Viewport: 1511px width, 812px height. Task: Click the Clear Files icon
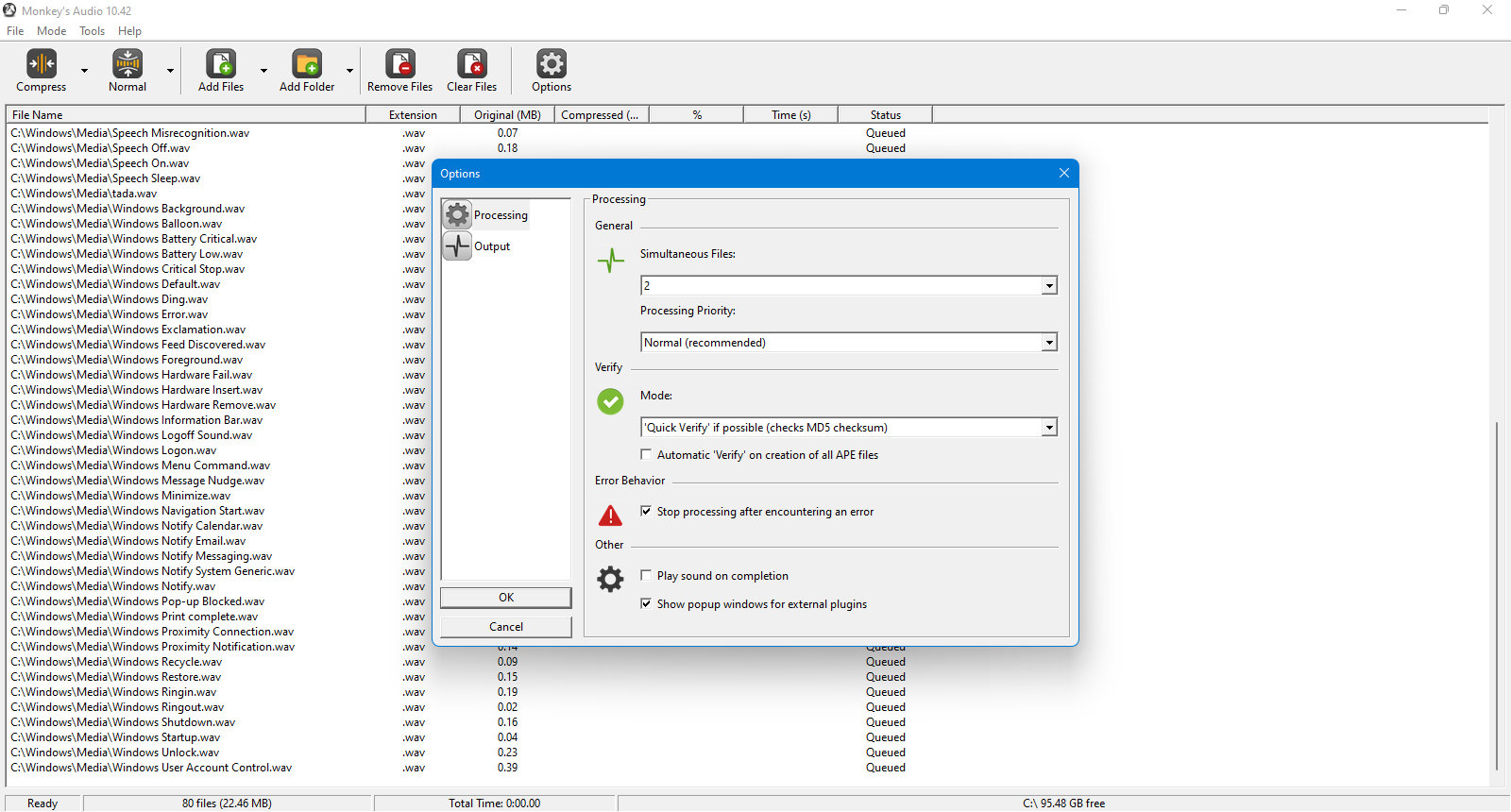click(x=472, y=63)
